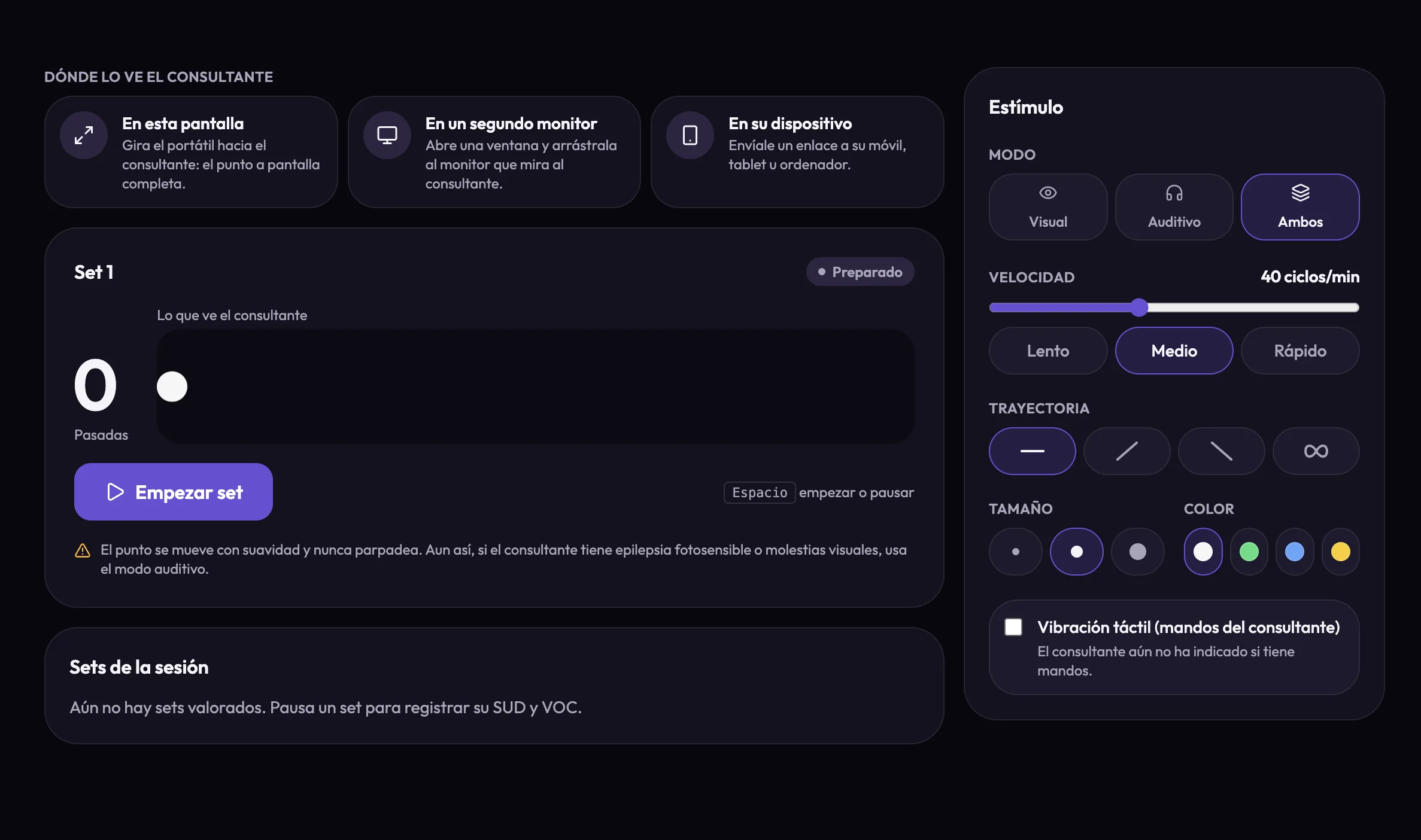The width and height of the screenshot is (1421, 840).
Task: Pick the medium dot size
Action: point(1077,552)
